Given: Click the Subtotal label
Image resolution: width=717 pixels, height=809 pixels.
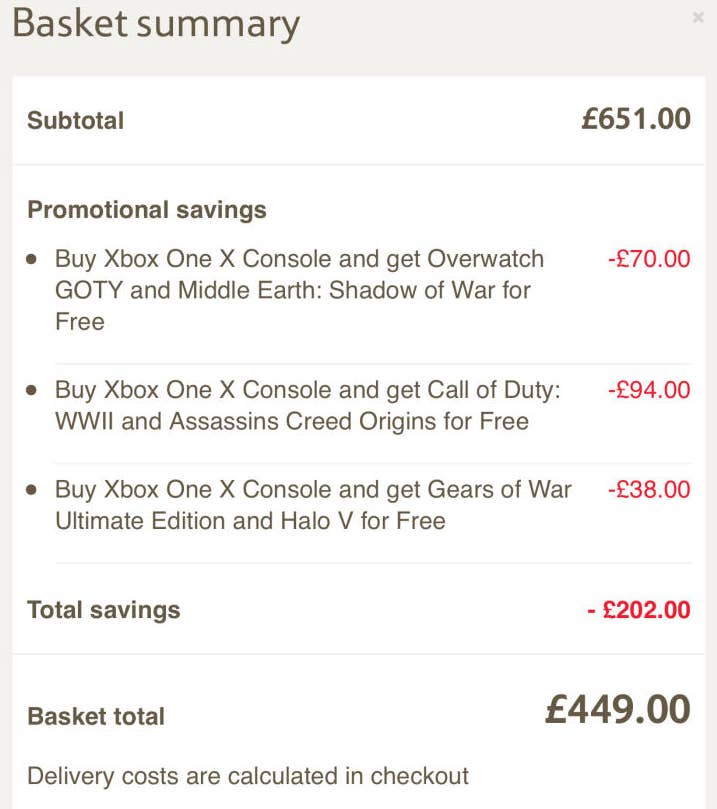Looking at the screenshot, I should tap(75, 121).
